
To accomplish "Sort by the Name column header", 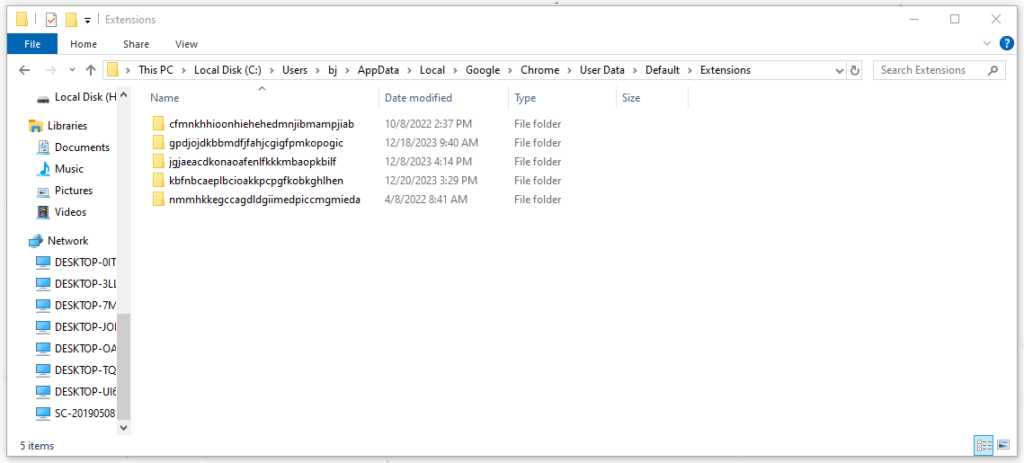I will pyautogui.click(x=165, y=98).
